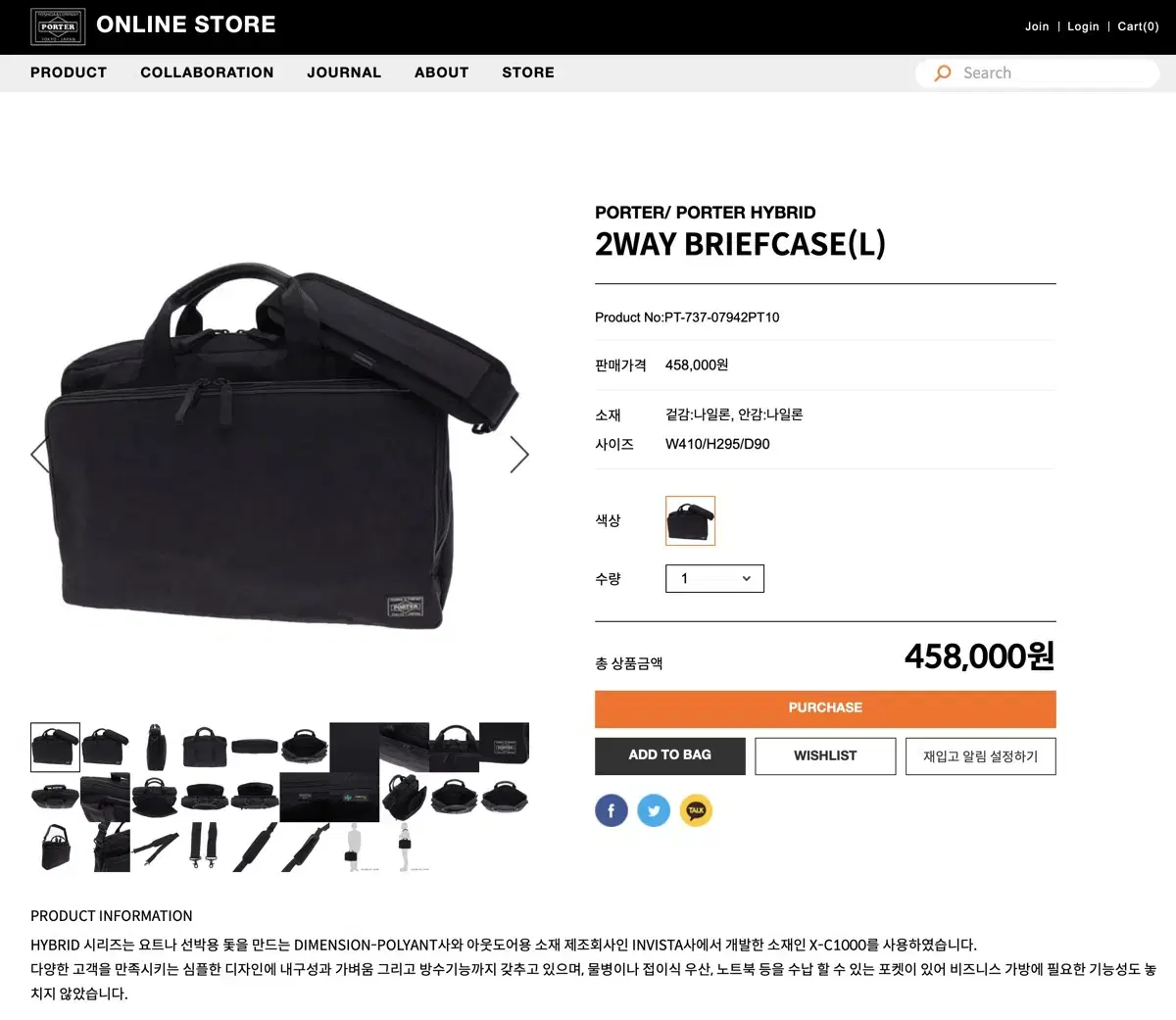Screen dimensions: 1176x1020
Task: Open the COLLABORATION menu
Action: tap(207, 73)
